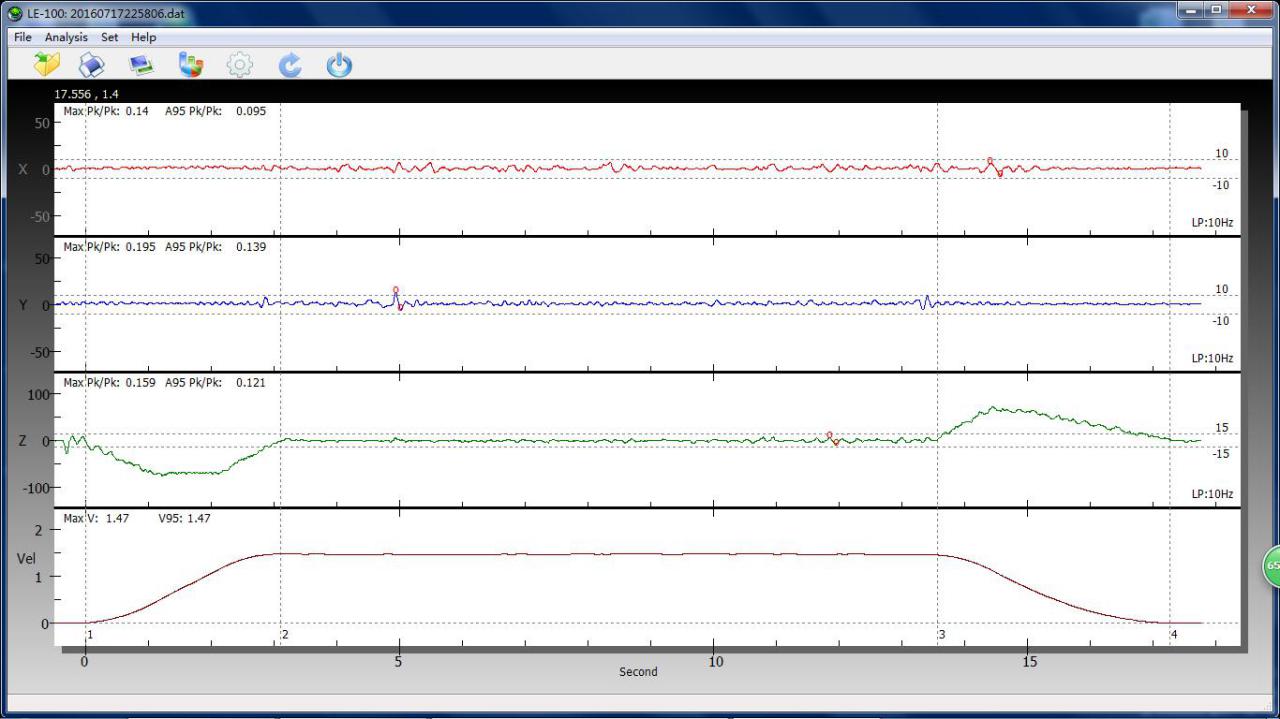Click the gray settings gear icon

click(240, 65)
